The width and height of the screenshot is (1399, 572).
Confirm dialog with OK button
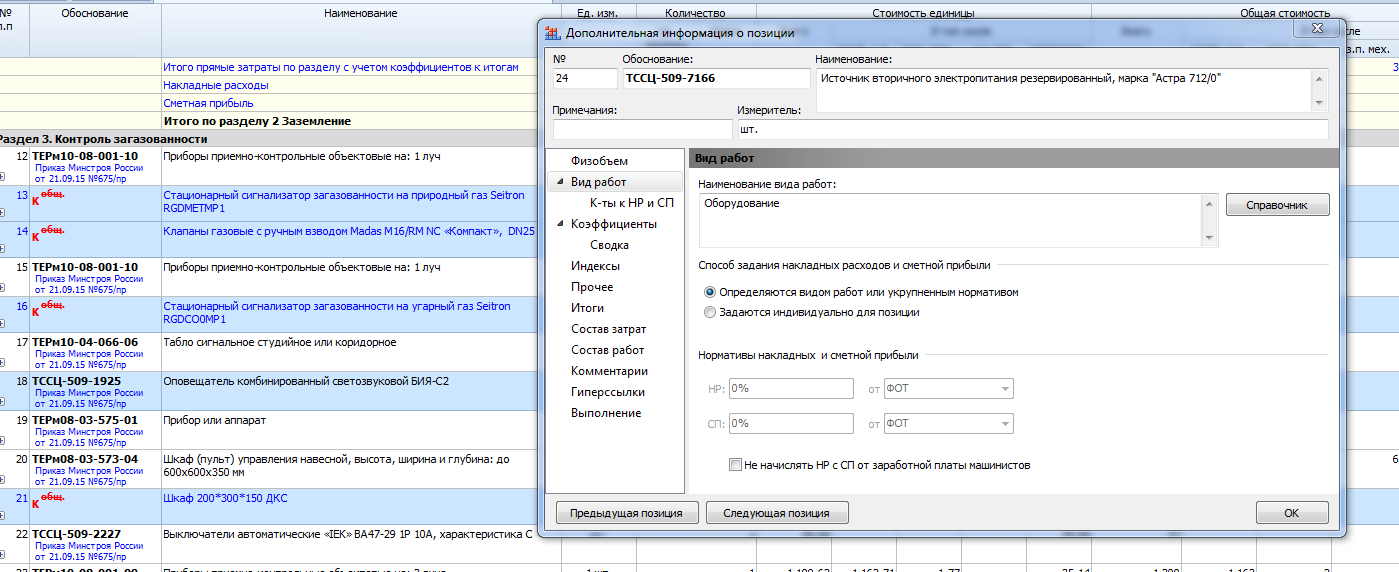(x=1292, y=513)
